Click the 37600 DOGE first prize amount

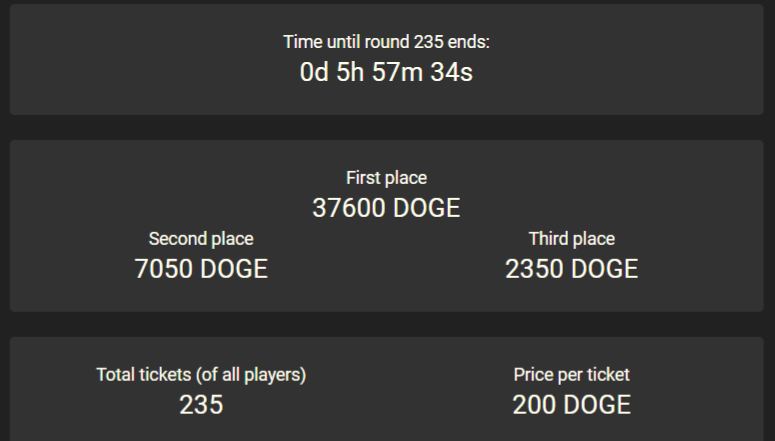coord(387,208)
